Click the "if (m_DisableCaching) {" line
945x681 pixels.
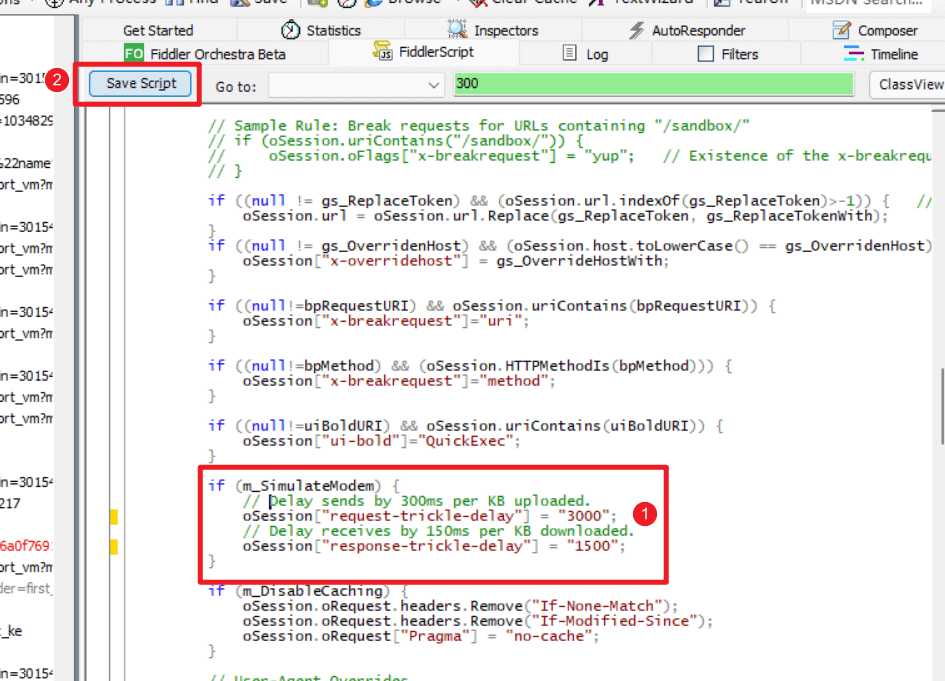(308, 591)
